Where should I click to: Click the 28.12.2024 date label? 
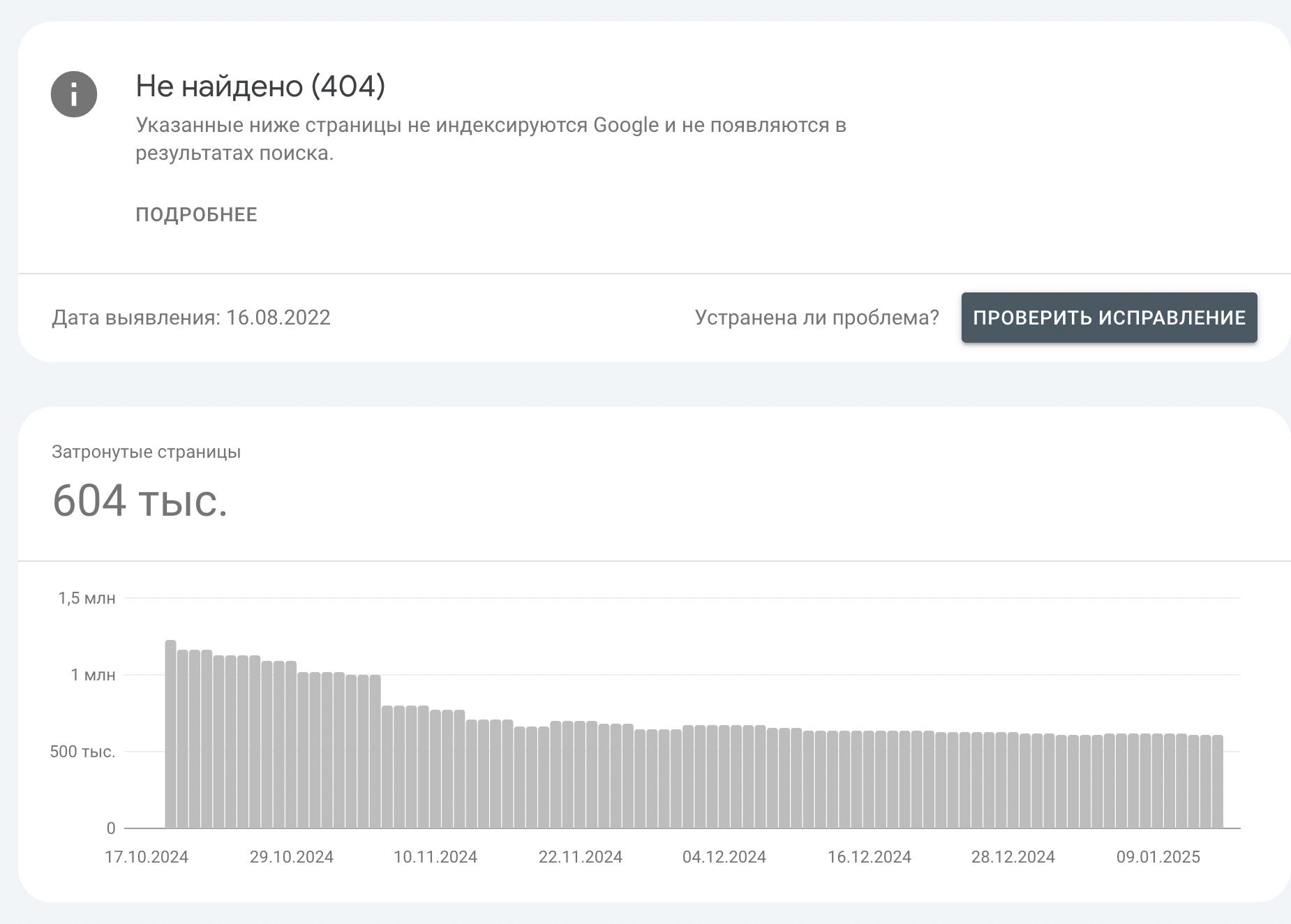[x=1013, y=857]
